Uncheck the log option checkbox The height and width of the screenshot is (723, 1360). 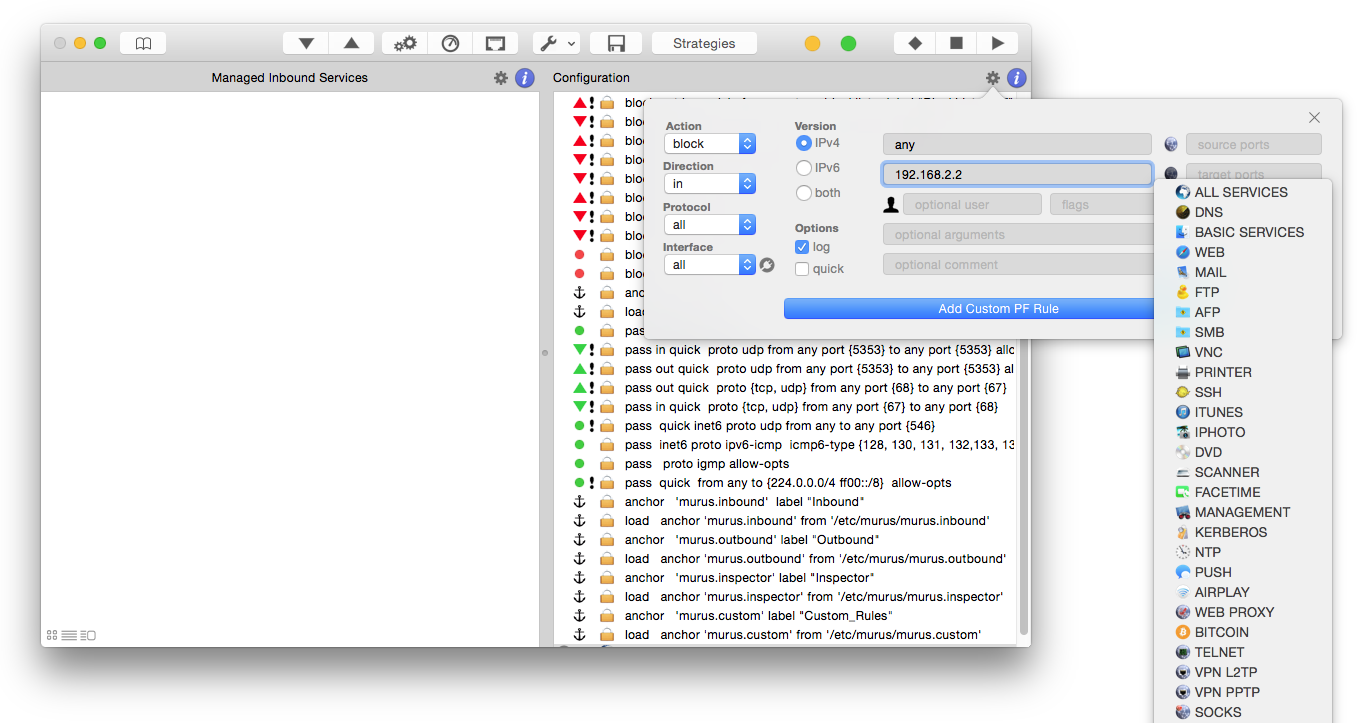click(802, 247)
